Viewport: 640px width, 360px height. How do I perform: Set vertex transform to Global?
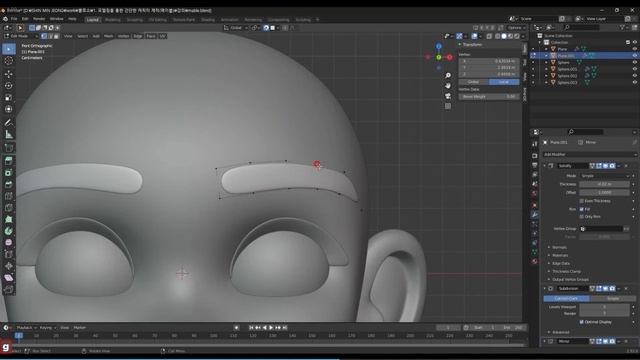473,82
